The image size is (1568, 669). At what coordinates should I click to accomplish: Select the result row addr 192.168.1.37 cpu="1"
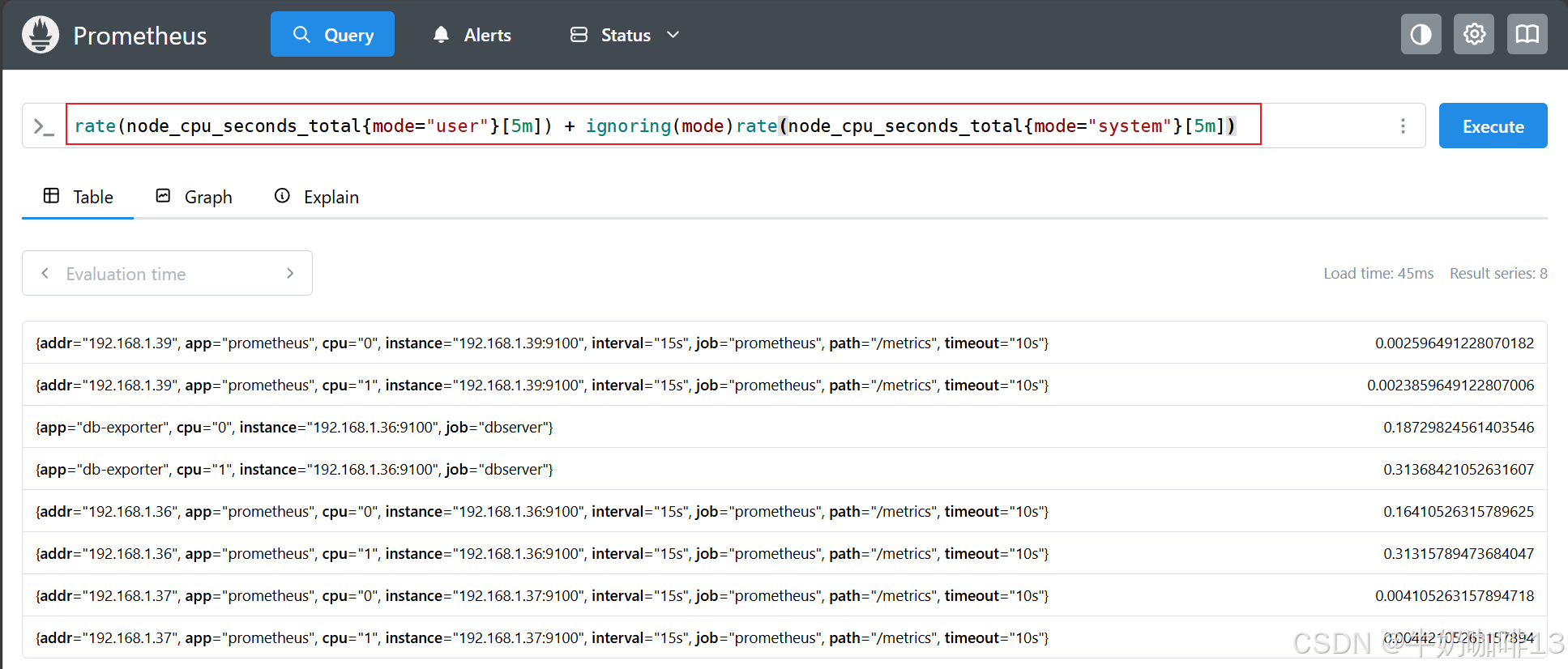(784, 637)
